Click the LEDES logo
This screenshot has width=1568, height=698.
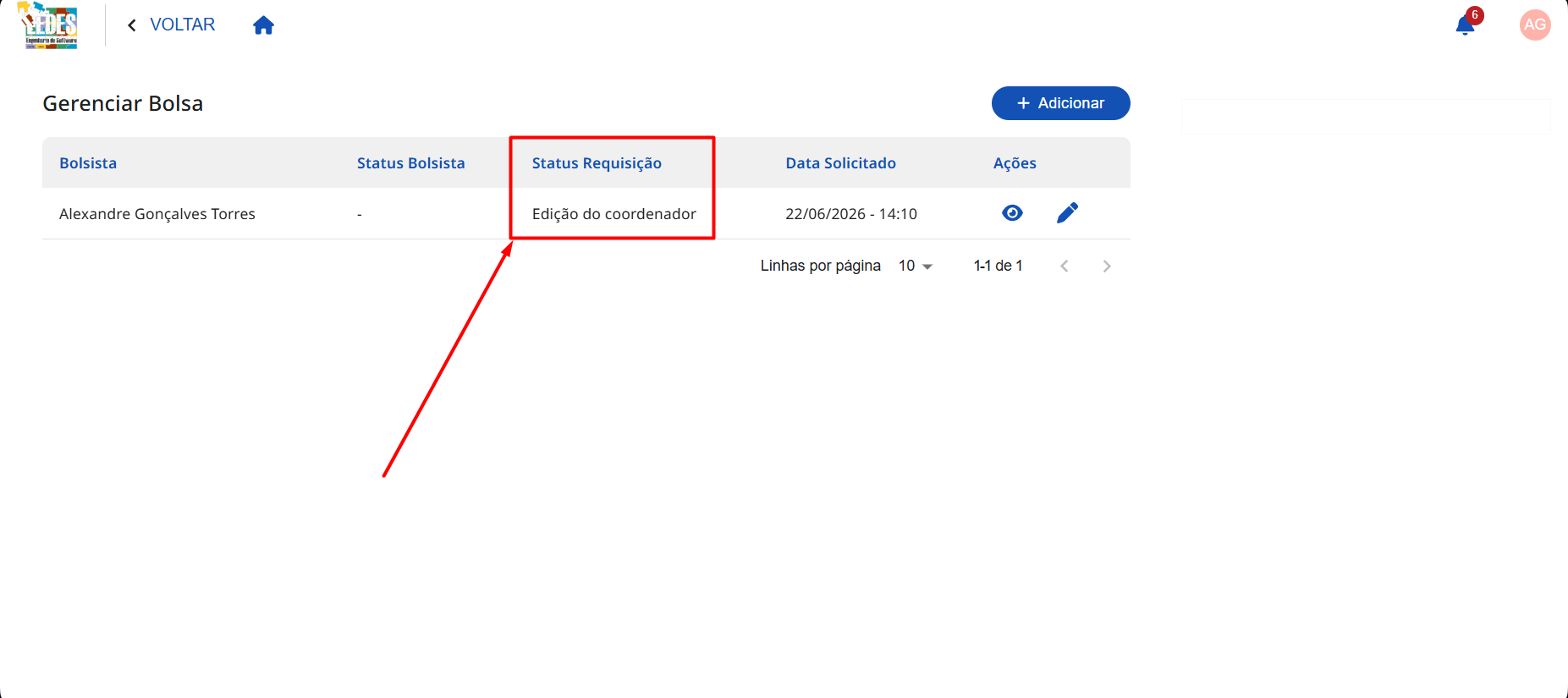(x=48, y=25)
